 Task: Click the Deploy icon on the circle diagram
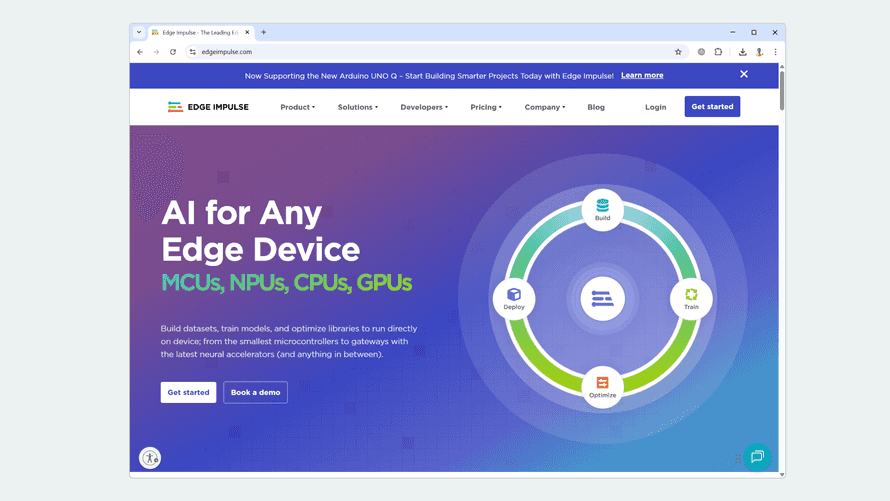pos(514,298)
